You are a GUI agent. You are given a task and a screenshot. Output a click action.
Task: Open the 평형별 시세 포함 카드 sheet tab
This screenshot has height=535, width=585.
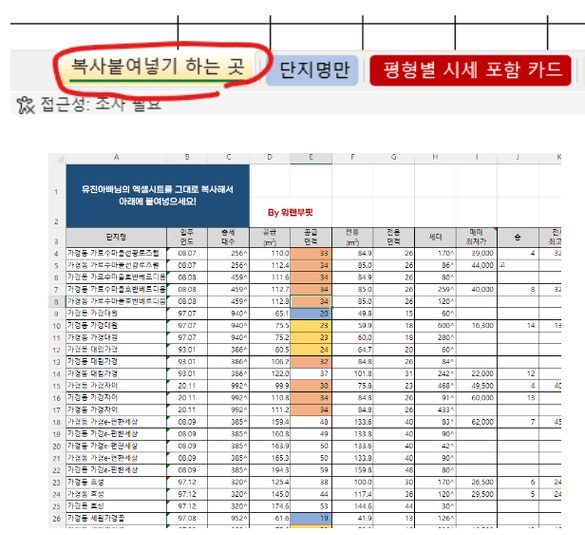470,70
